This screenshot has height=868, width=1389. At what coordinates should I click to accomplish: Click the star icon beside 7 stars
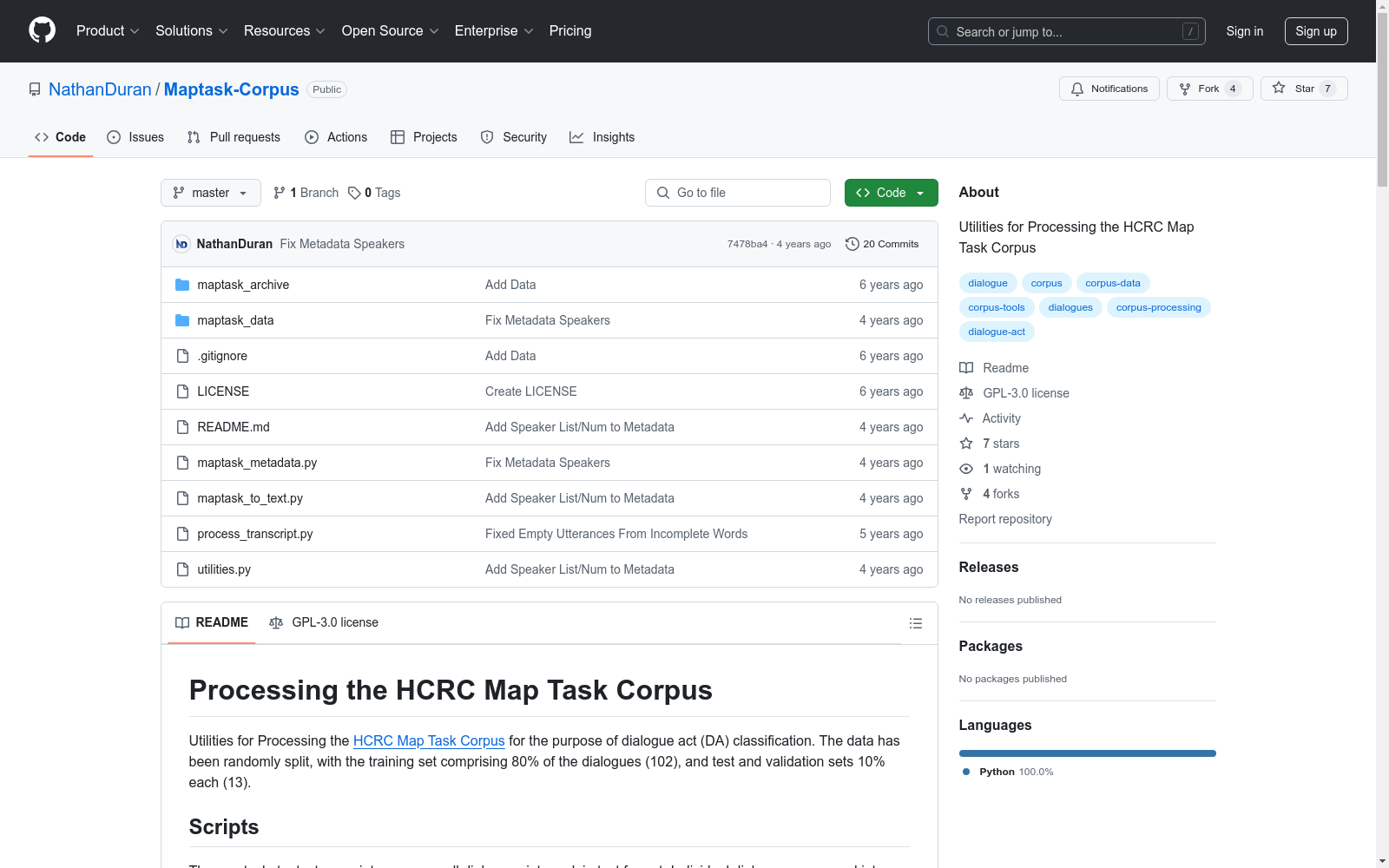pyautogui.click(x=966, y=444)
